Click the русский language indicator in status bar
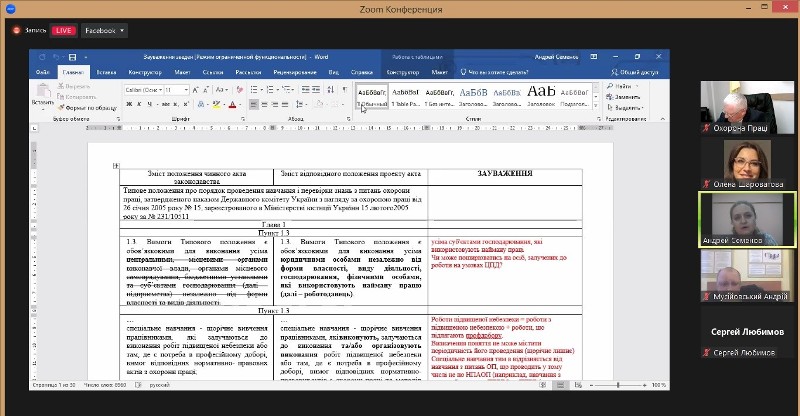 159,385
